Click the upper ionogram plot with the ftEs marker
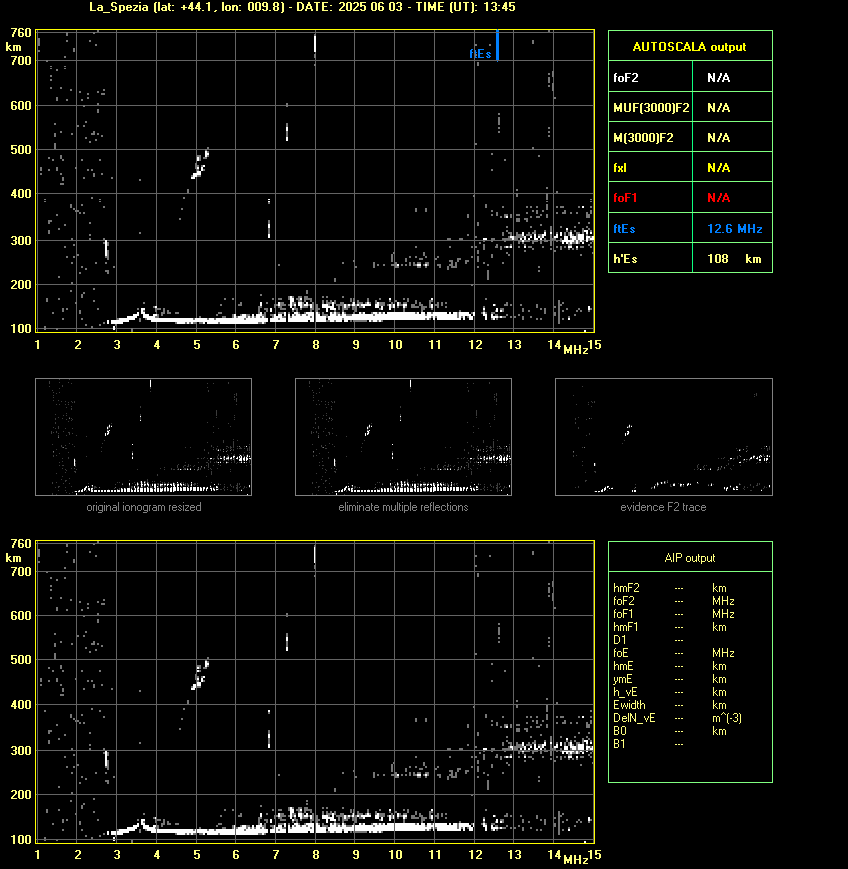 pos(315,181)
